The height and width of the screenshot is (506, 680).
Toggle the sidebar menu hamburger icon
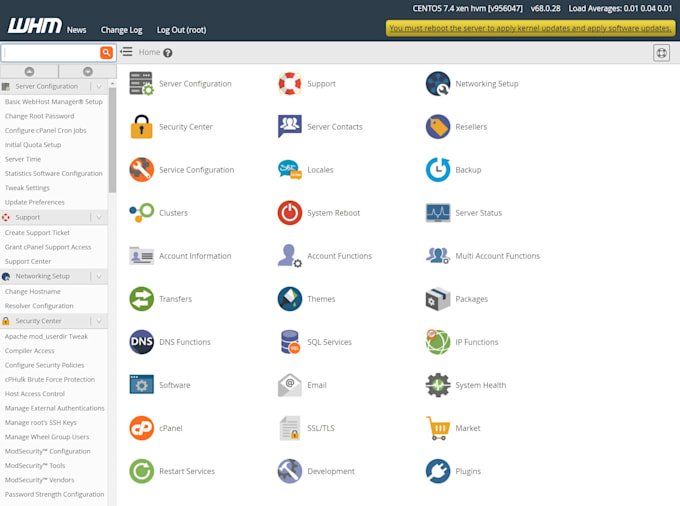pyautogui.click(x=126, y=52)
